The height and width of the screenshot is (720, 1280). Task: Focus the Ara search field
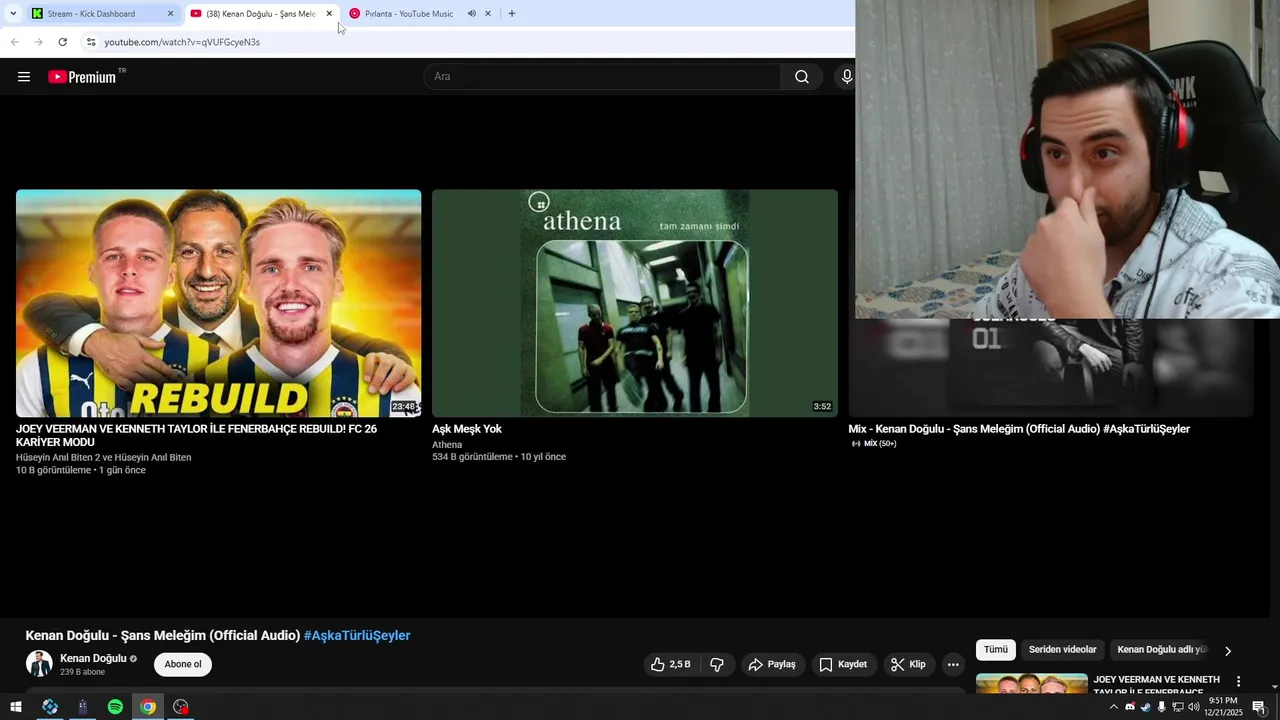603,77
